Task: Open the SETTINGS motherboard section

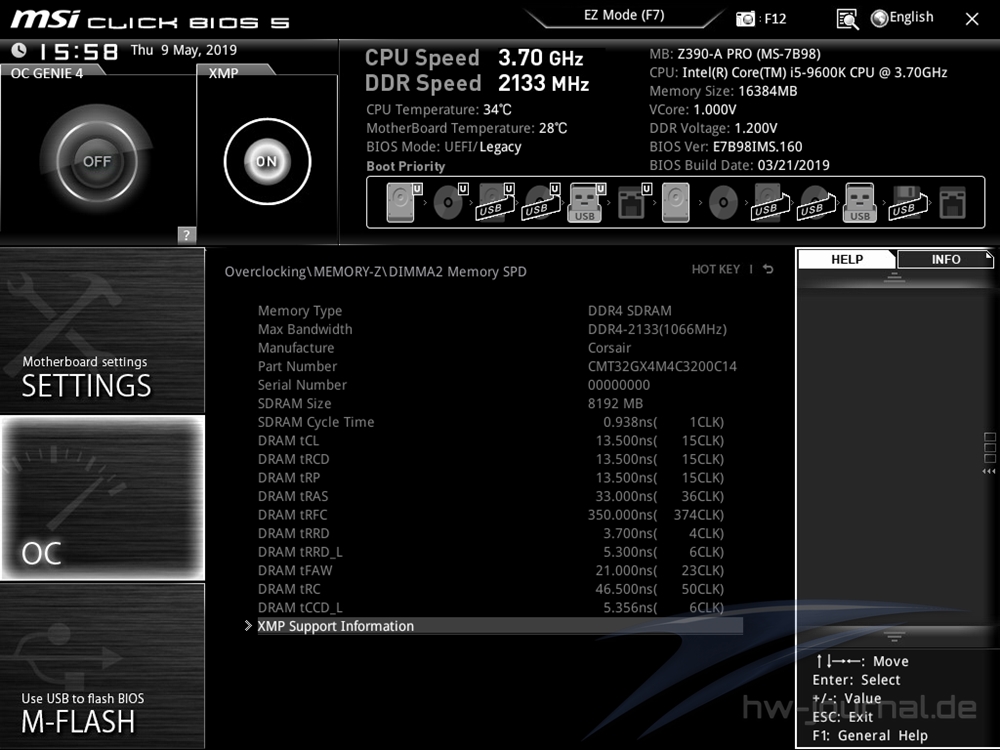Action: click(x=103, y=330)
